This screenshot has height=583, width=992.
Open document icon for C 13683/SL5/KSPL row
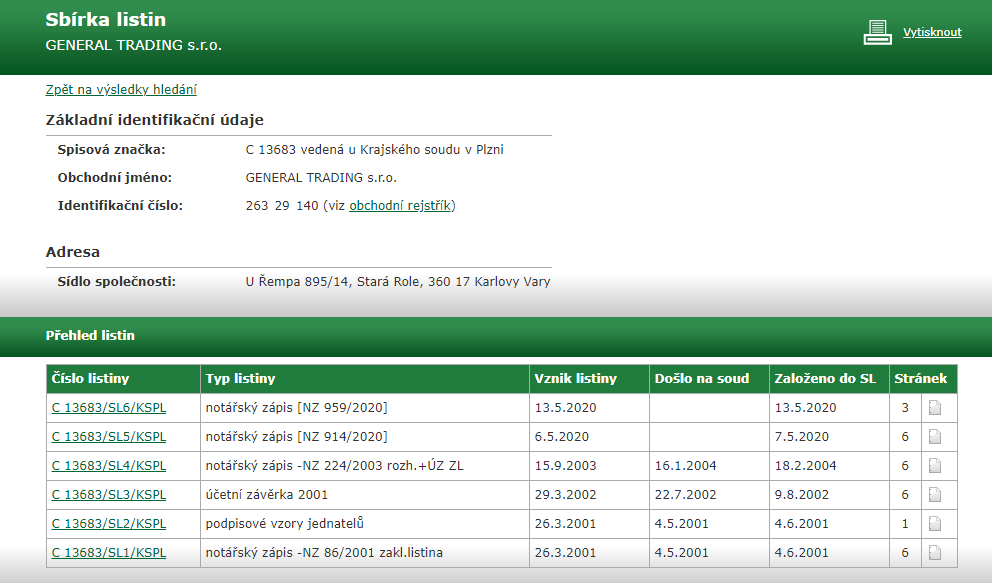tap(935, 437)
